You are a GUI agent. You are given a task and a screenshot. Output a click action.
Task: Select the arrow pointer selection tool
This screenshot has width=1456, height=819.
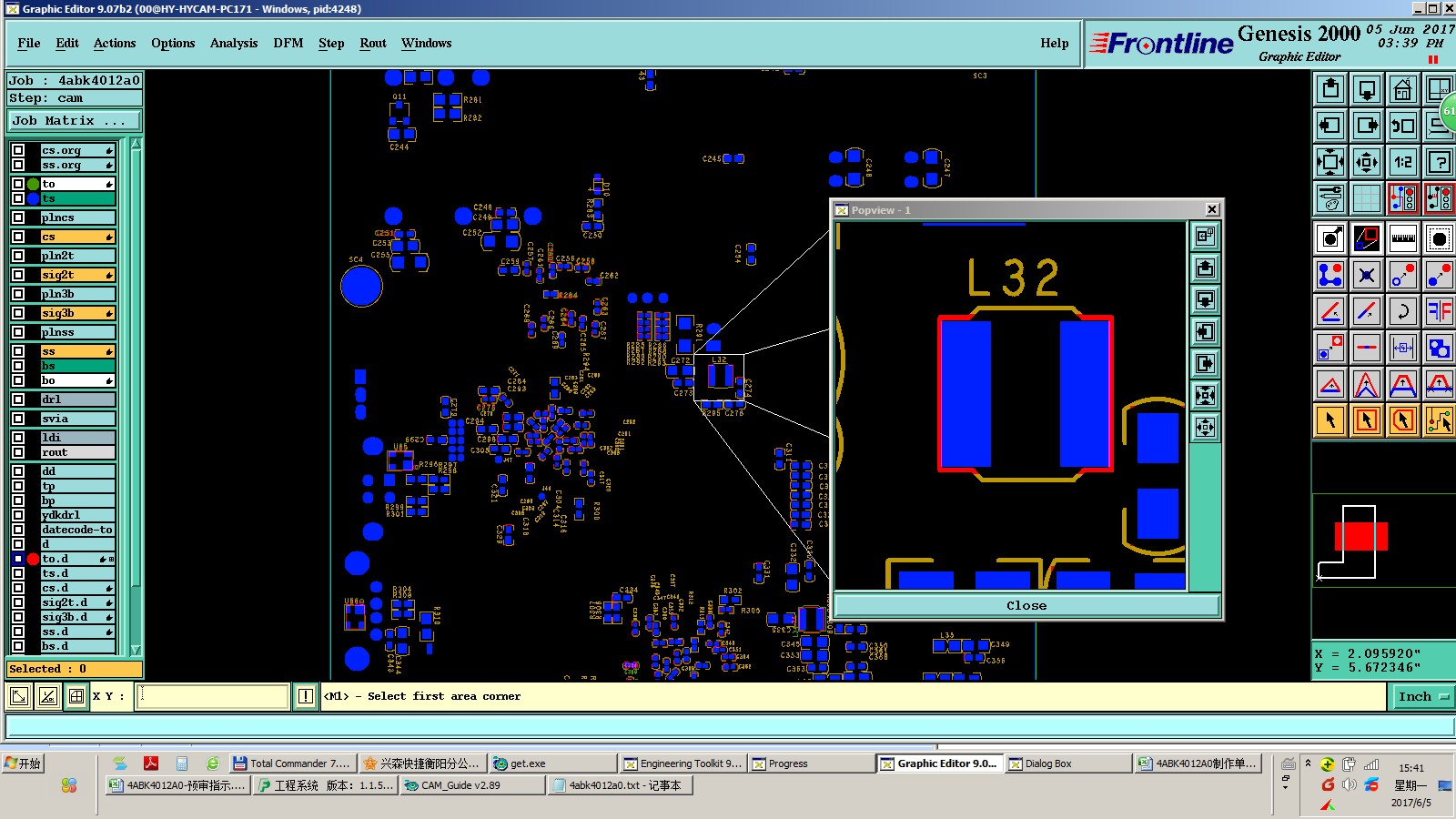1330,420
